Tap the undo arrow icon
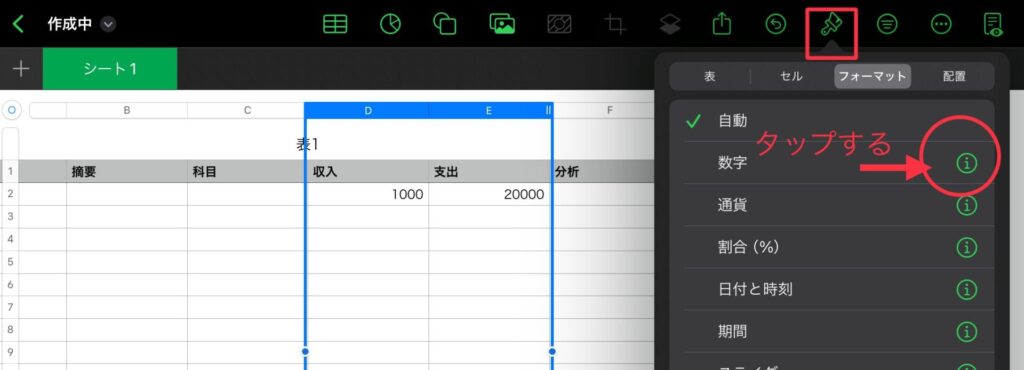 tap(775, 24)
